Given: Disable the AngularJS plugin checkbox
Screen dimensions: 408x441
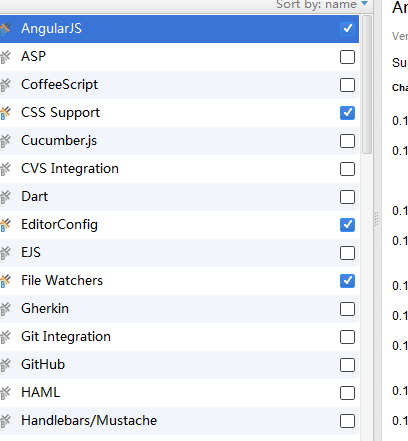Looking at the screenshot, I should [x=347, y=29].
